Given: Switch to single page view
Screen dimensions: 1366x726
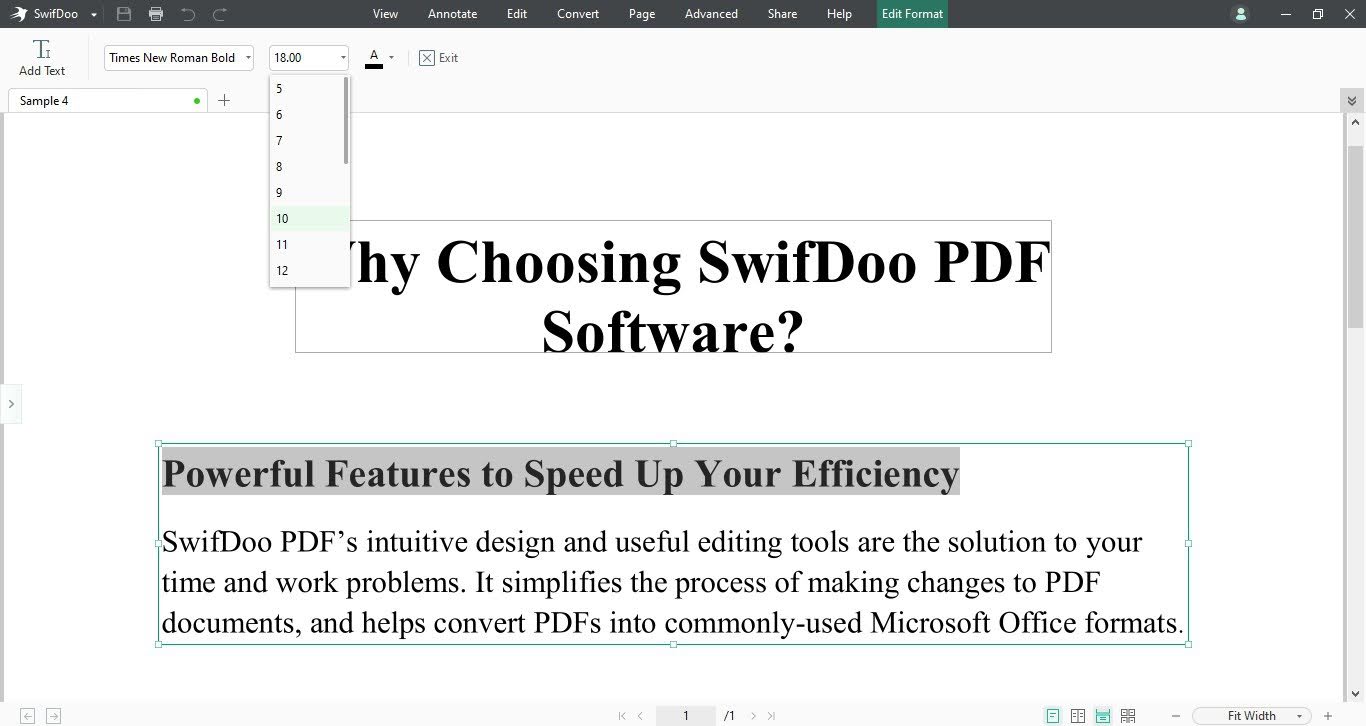Looking at the screenshot, I should pos(1053,716).
